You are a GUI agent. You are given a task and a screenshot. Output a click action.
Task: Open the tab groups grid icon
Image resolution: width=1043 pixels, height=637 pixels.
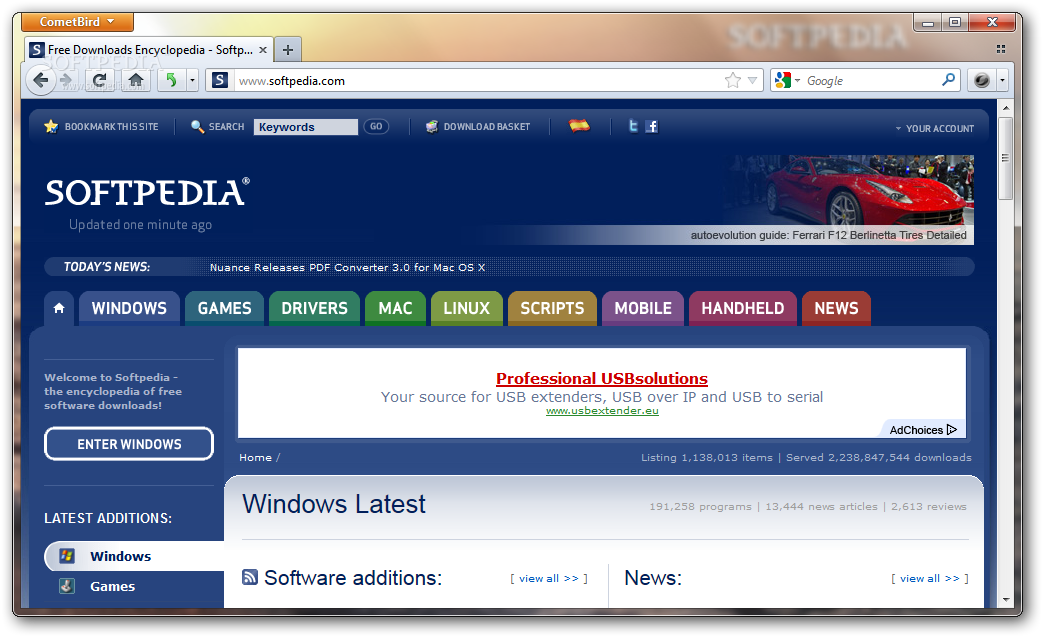point(1000,49)
